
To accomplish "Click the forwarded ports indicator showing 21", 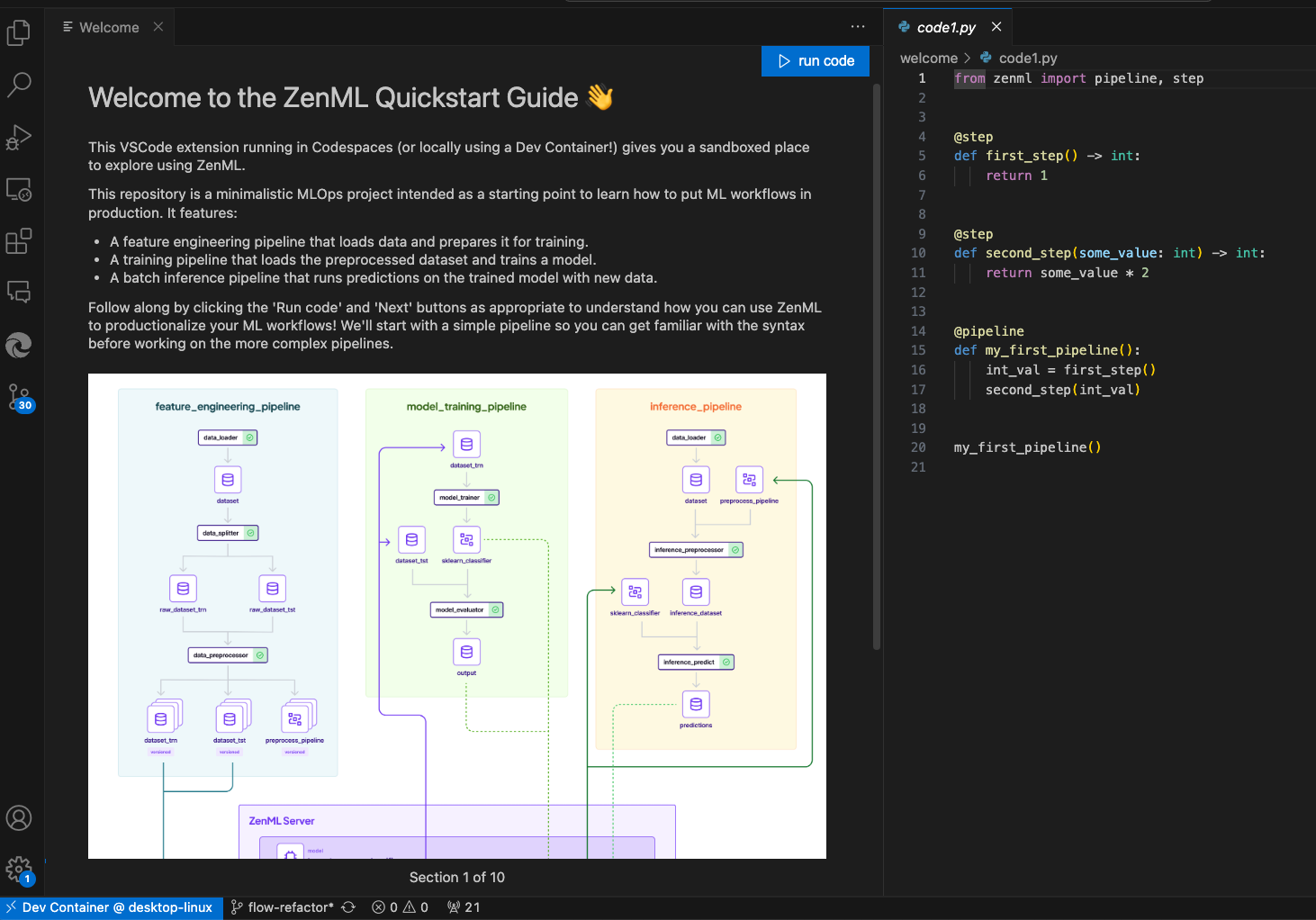I will pos(464,906).
